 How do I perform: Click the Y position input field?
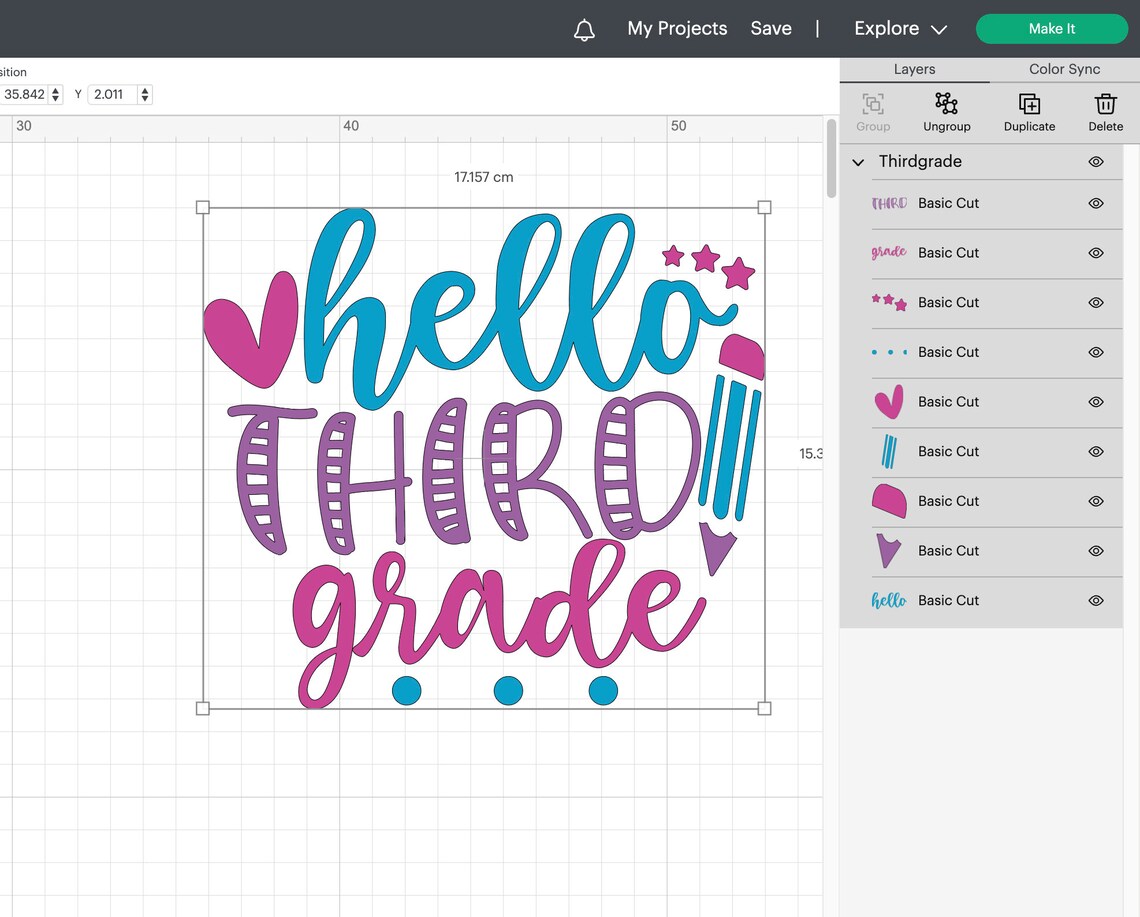113,94
